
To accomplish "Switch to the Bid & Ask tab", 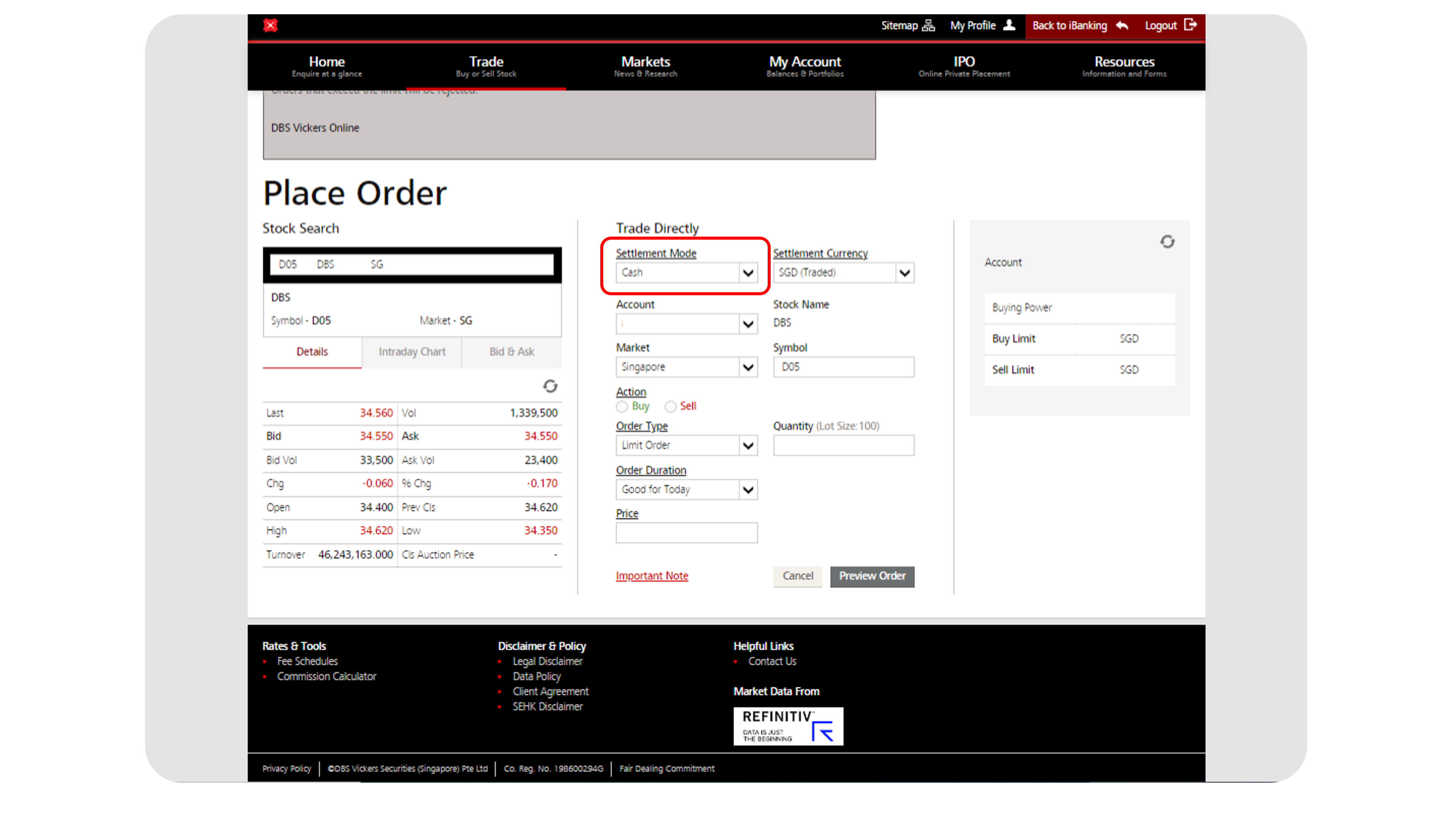I will (511, 352).
